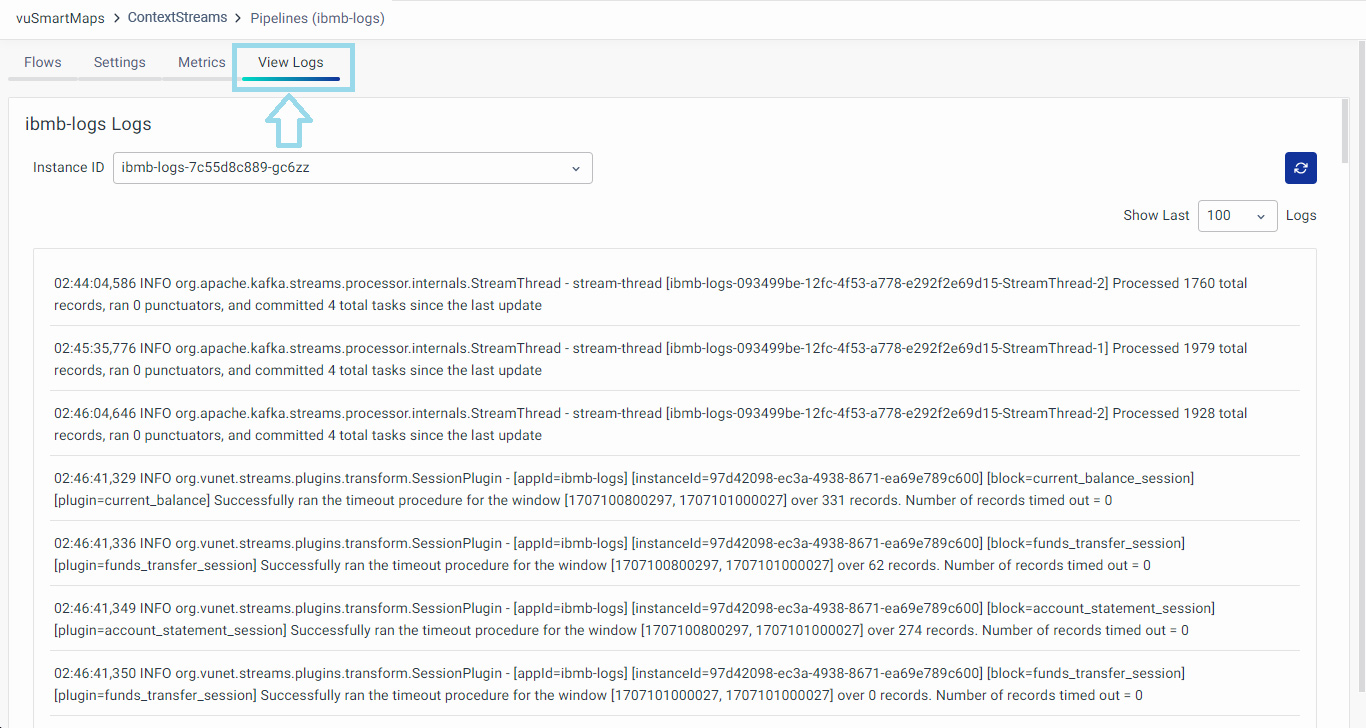Click the Instance ID label

coord(68,168)
